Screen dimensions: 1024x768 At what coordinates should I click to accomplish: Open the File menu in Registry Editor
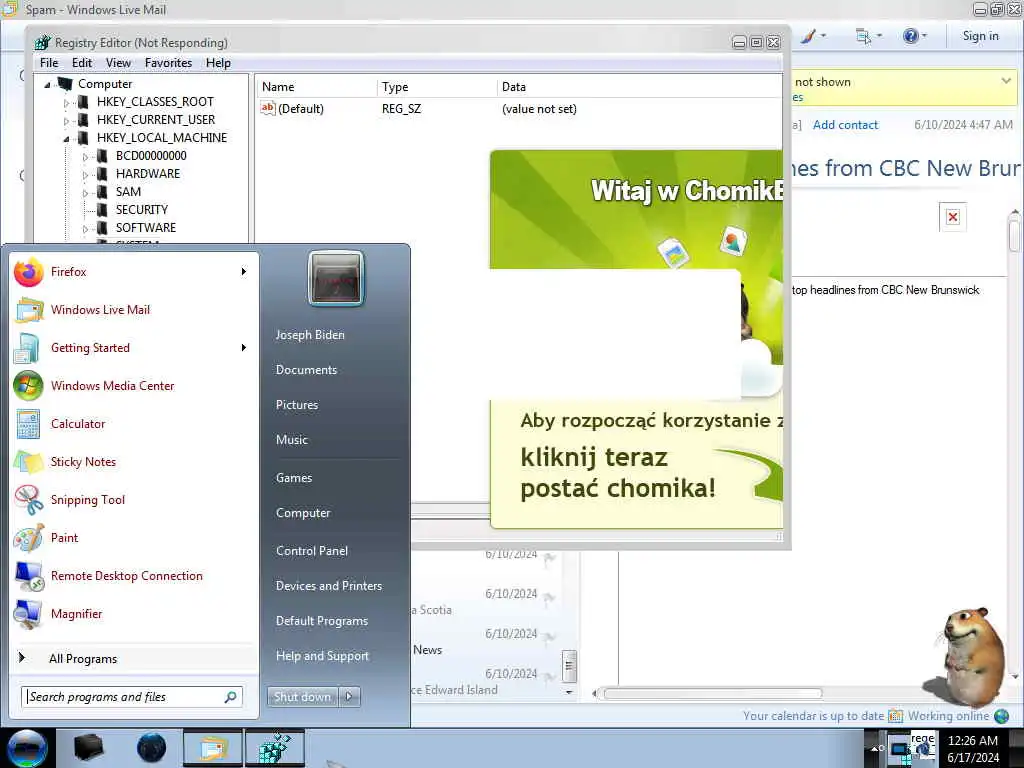pyautogui.click(x=49, y=63)
